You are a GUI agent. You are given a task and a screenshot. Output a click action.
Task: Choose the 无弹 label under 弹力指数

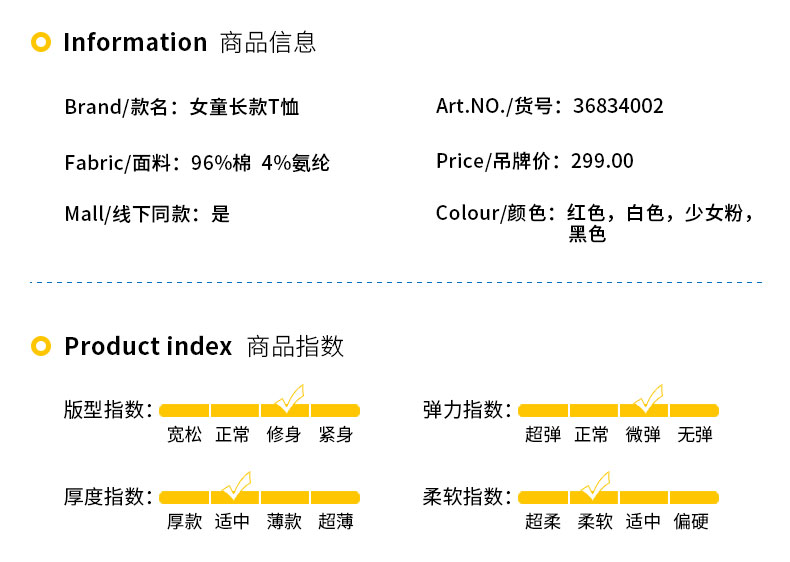[x=694, y=435]
